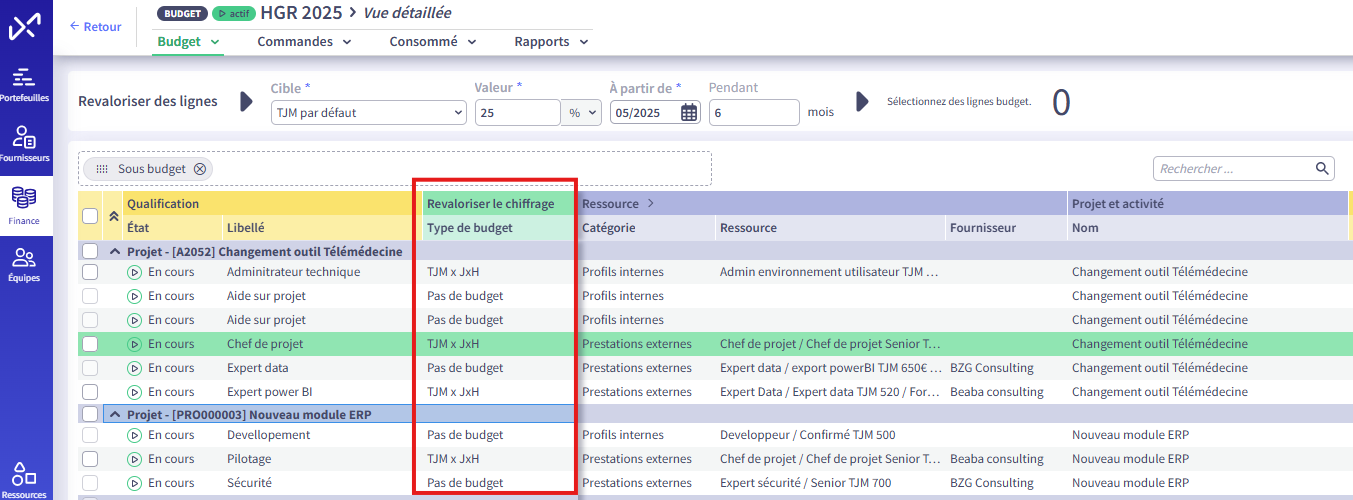This screenshot has width=1353, height=500.
Task: Open the Commandes menu
Action: tap(304, 42)
